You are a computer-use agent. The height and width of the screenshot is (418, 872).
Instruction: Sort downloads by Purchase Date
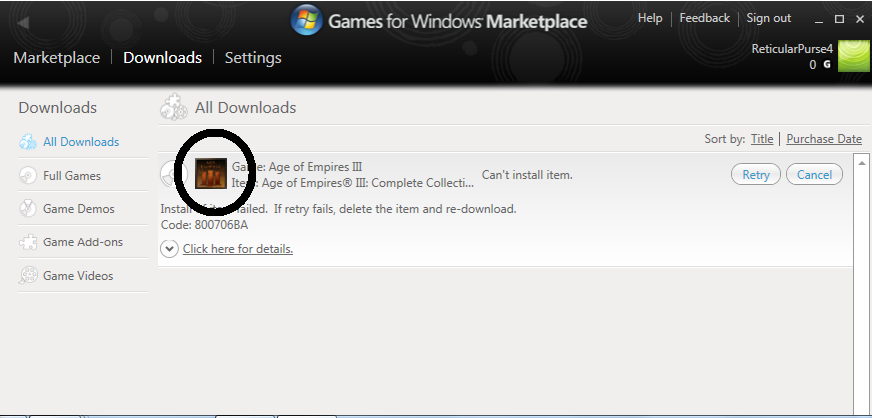(823, 139)
